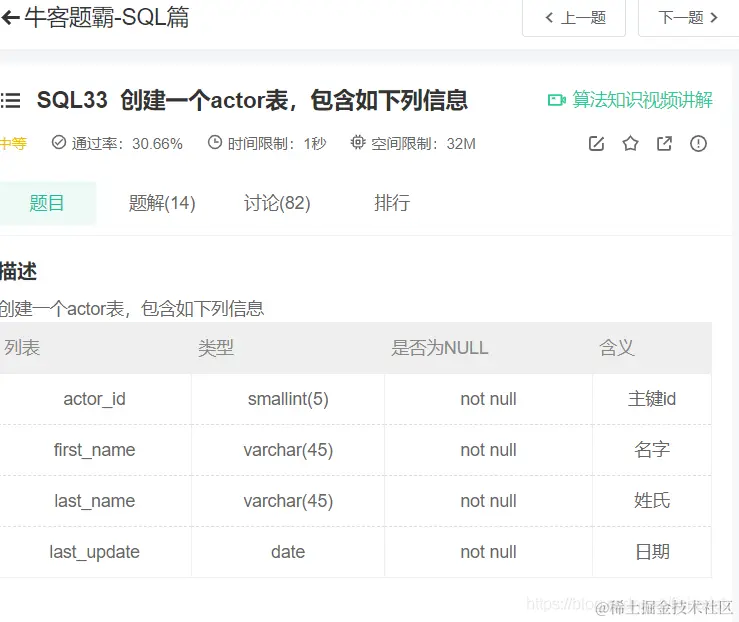Open 算法知识视频讲解 video link
The height and width of the screenshot is (622, 739).
pos(630,100)
